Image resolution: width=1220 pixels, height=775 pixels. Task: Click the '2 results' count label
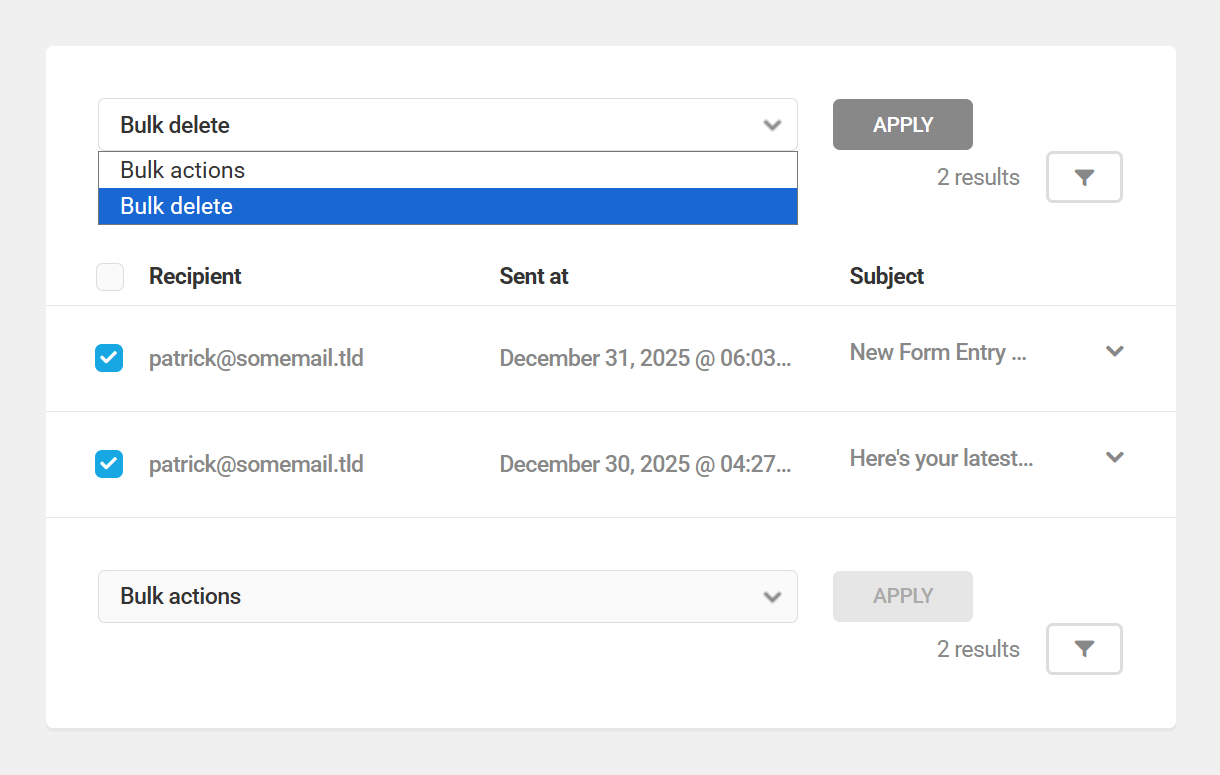tap(977, 177)
